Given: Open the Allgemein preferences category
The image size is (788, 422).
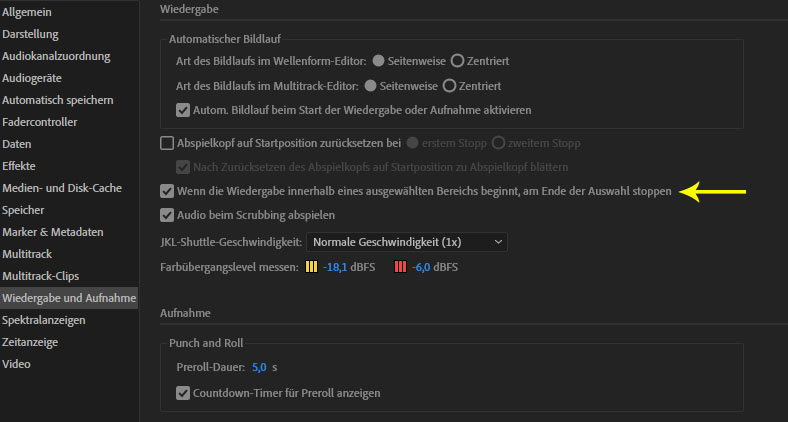Looking at the screenshot, I should [27, 12].
